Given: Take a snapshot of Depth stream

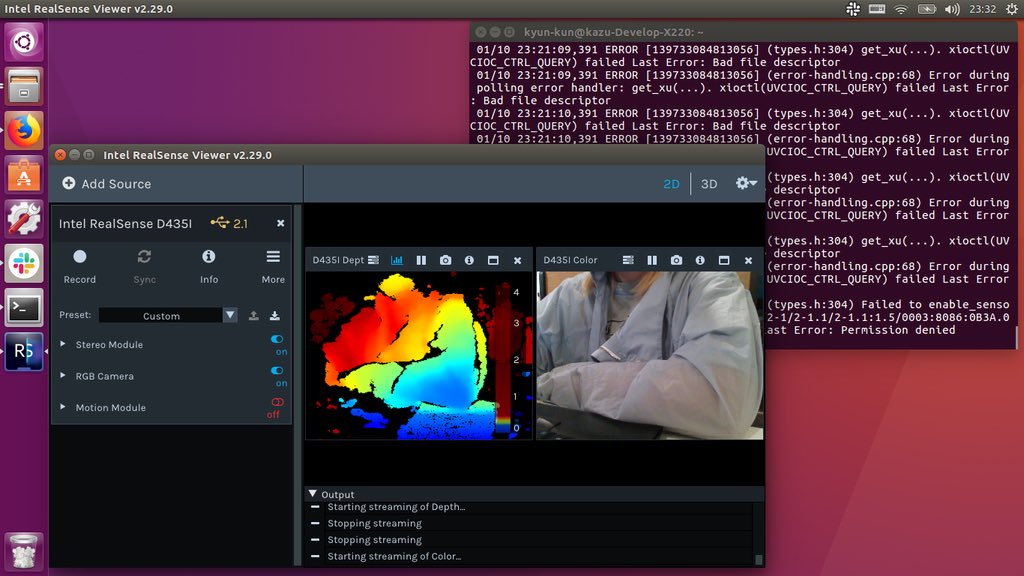Looking at the screenshot, I should click(445, 260).
